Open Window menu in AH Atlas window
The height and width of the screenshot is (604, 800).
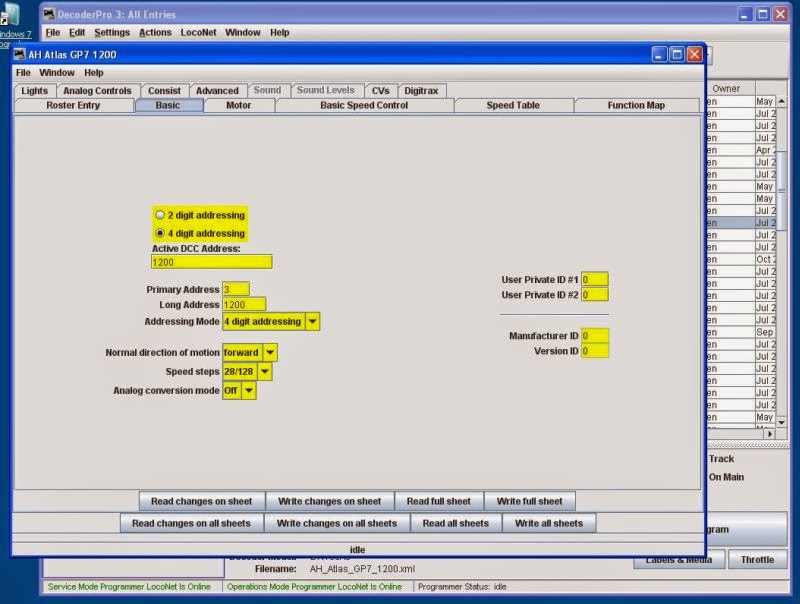(x=57, y=73)
